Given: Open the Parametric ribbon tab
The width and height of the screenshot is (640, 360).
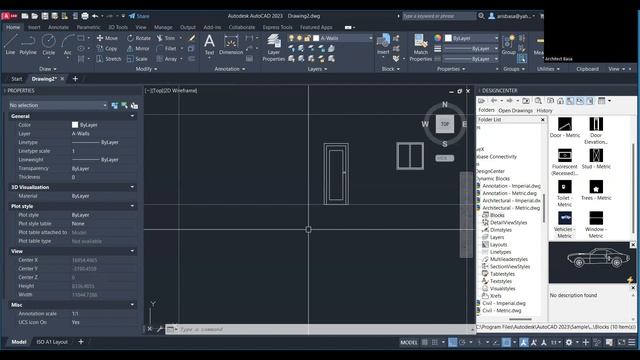Looking at the screenshot, I should (x=88, y=27).
